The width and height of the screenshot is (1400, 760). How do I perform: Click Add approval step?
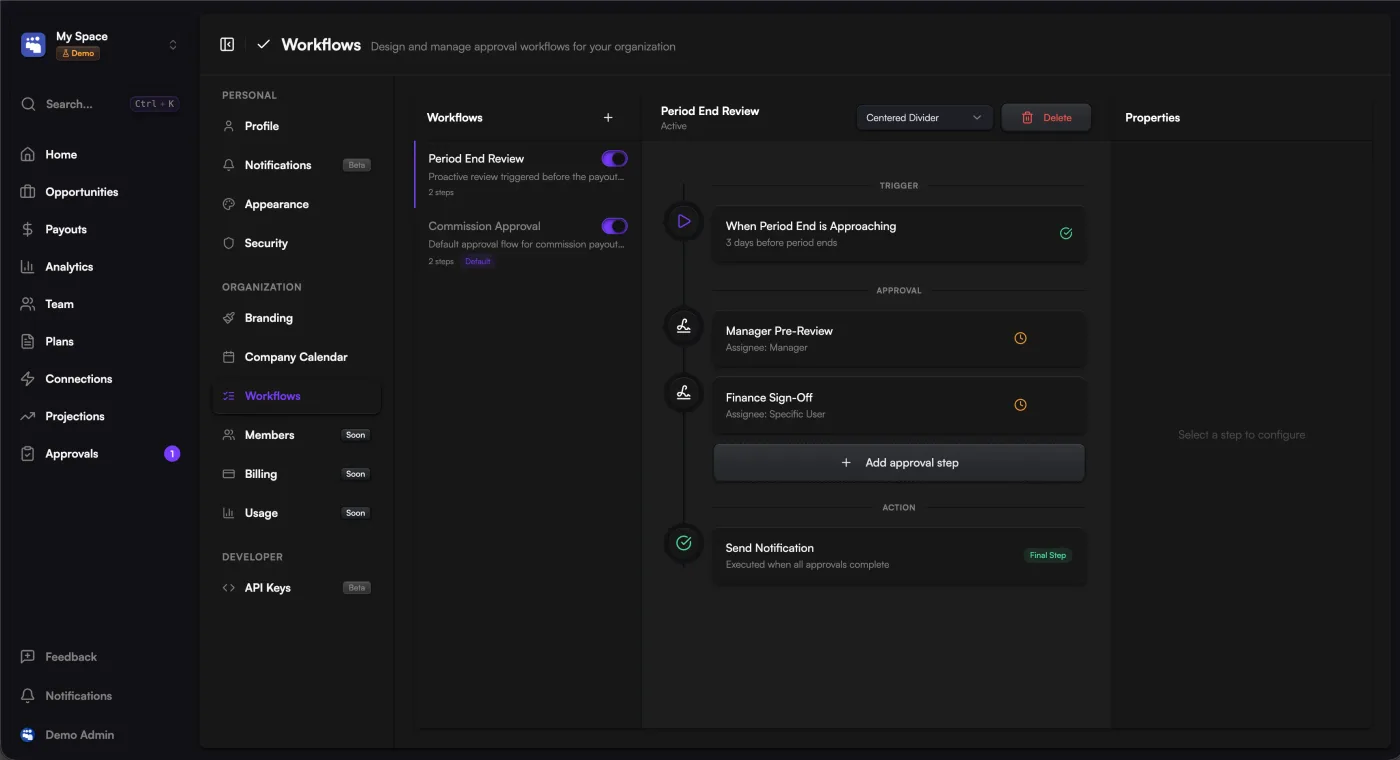[x=899, y=463]
